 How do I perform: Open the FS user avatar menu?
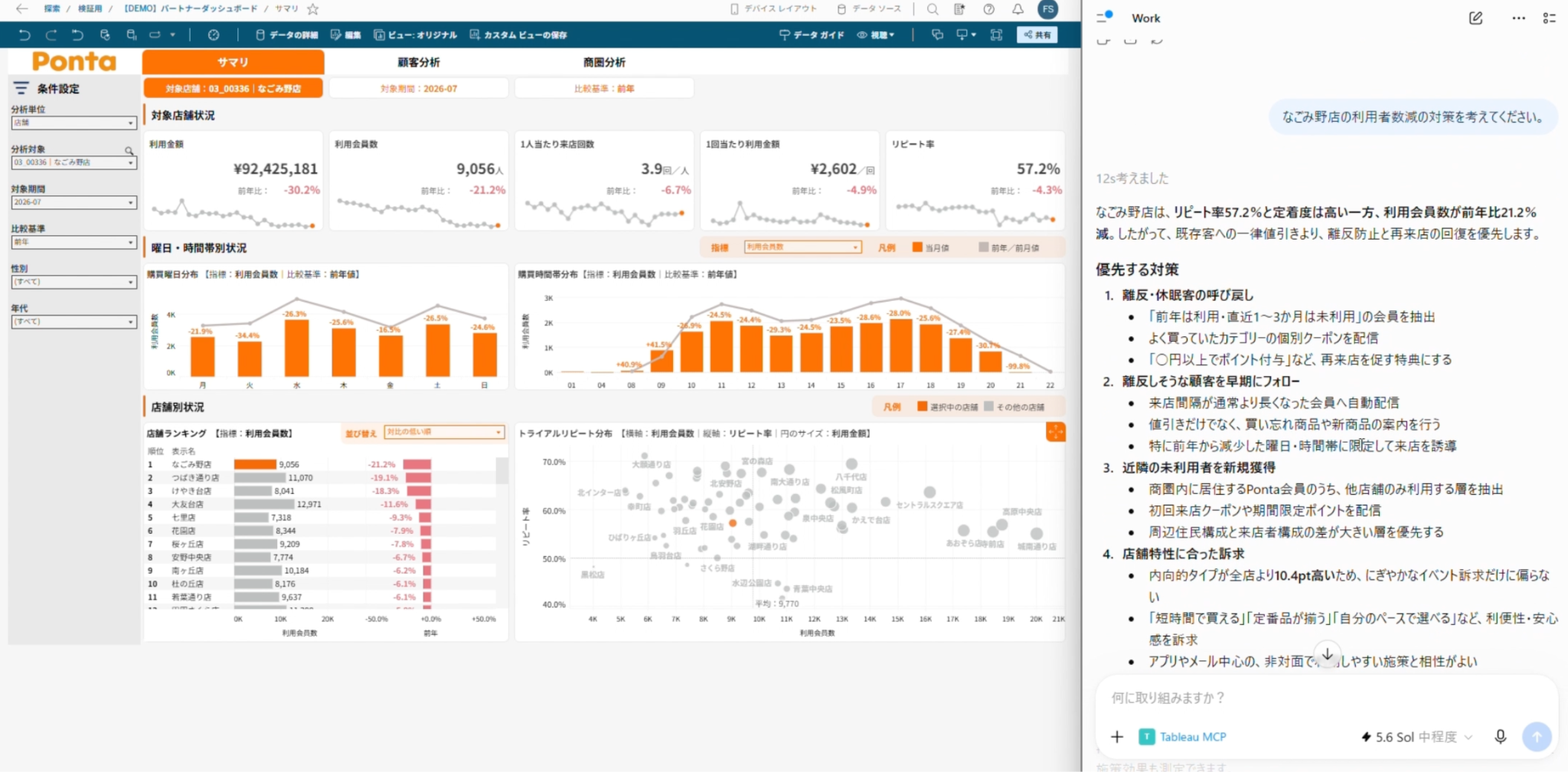(x=1048, y=9)
